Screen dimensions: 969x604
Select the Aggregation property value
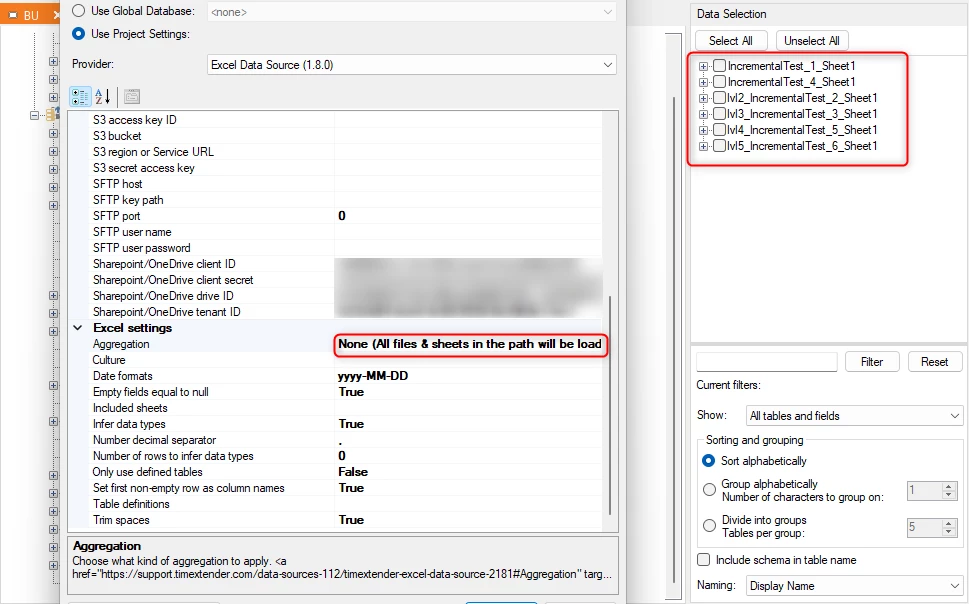pos(470,344)
